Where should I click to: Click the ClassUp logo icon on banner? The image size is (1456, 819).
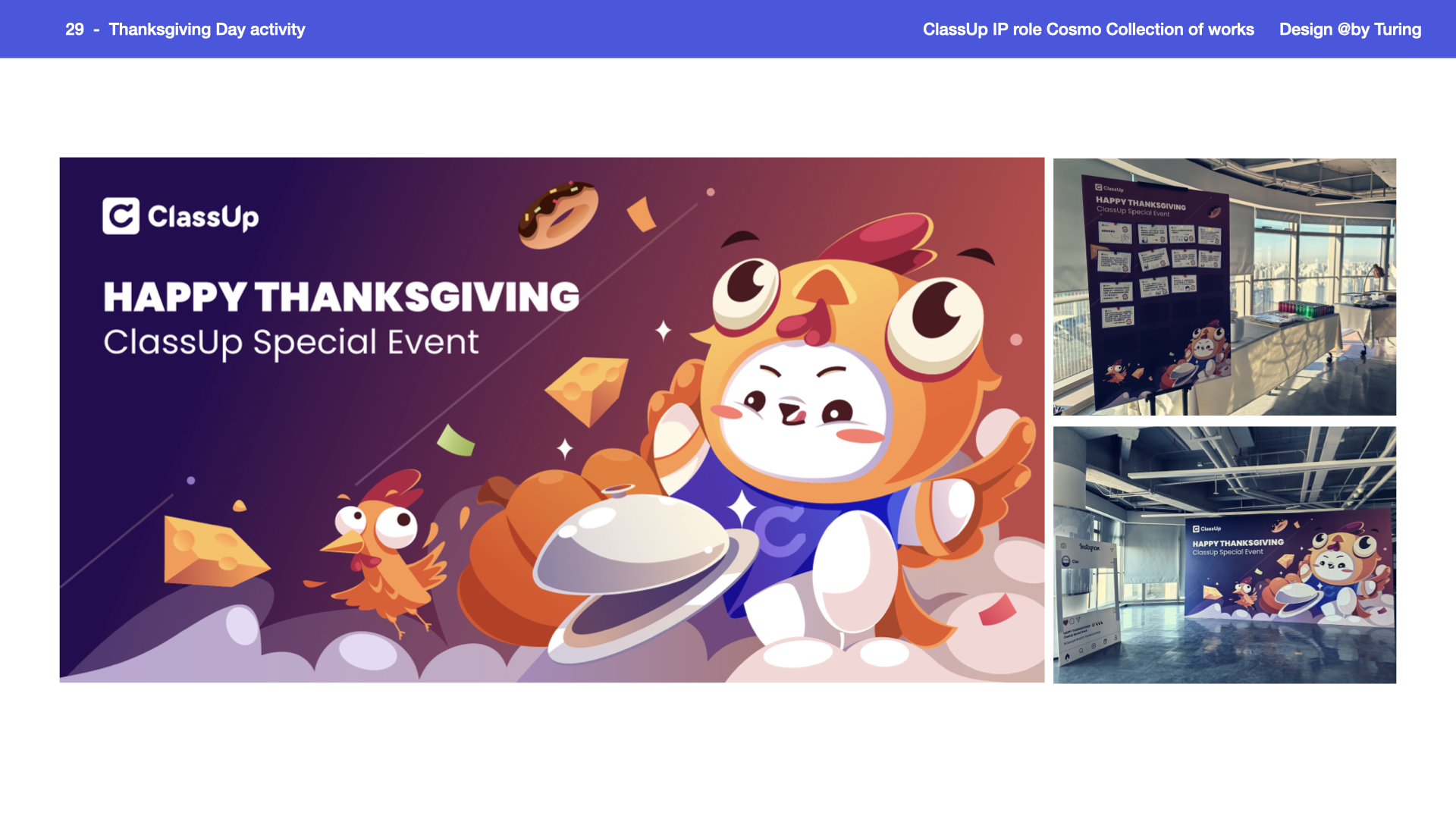tap(121, 216)
